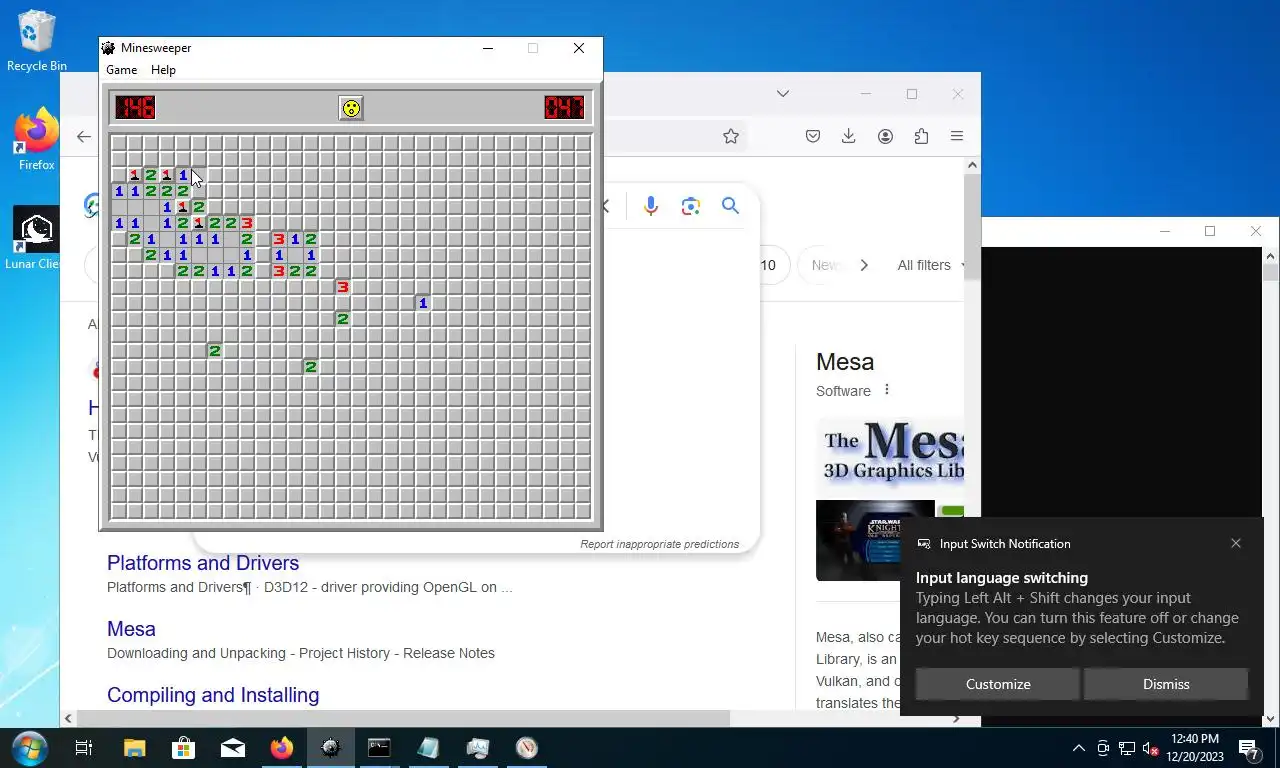
Task: Open the All filters dropdown
Action: (x=930, y=265)
